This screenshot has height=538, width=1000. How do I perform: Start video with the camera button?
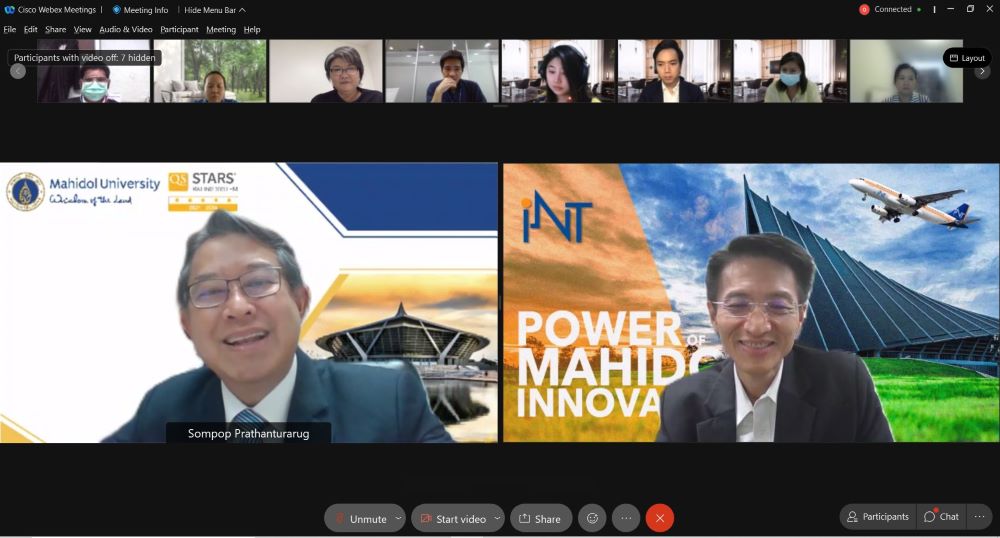[x=452, y=518]
